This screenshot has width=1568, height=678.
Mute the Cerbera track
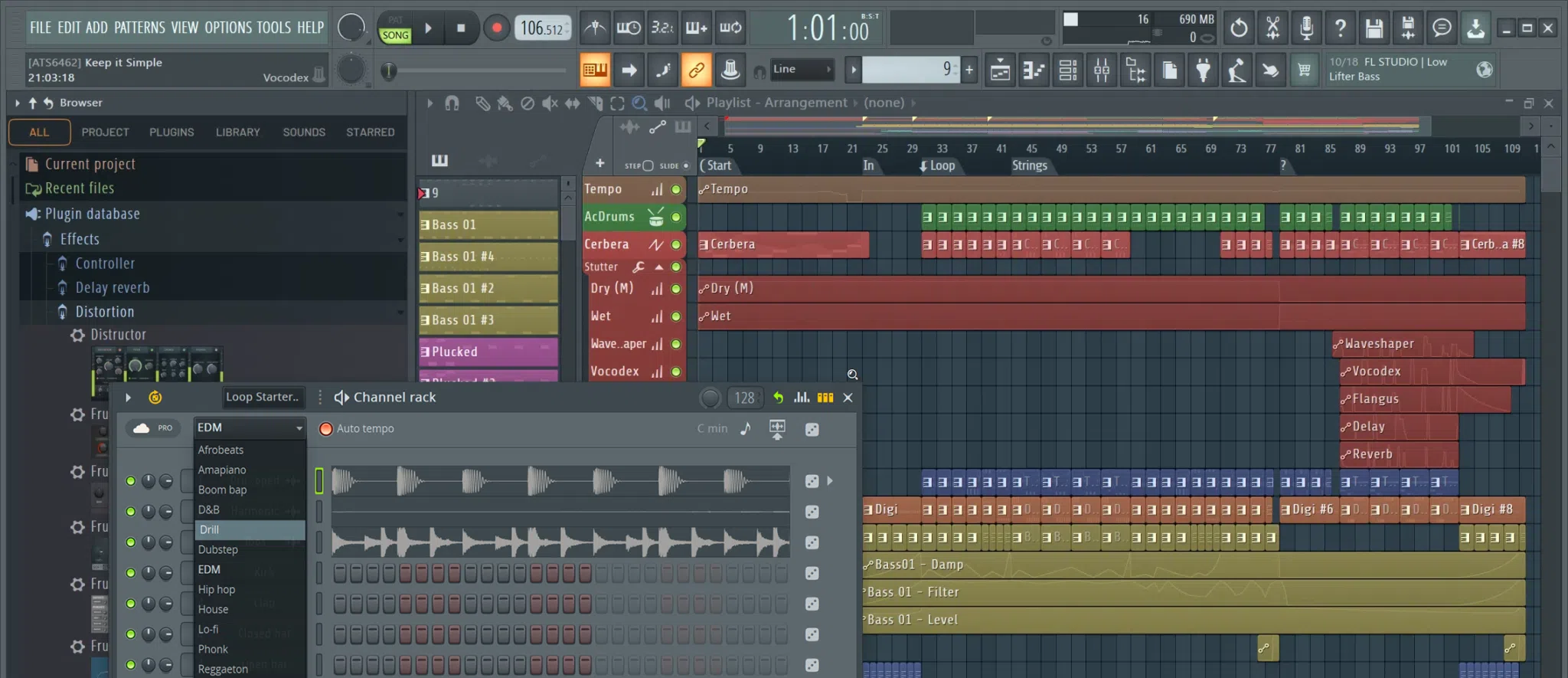(x=676, y=244)
